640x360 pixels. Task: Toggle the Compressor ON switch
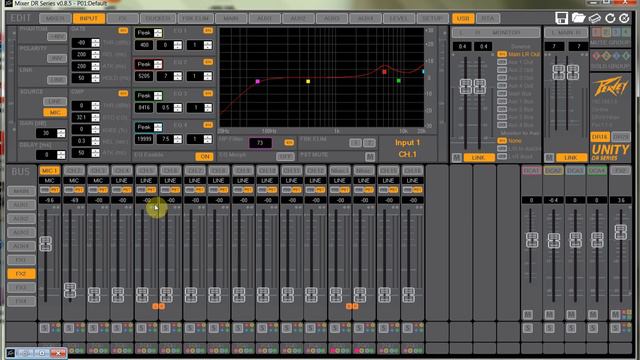click(x=123, y=93)
